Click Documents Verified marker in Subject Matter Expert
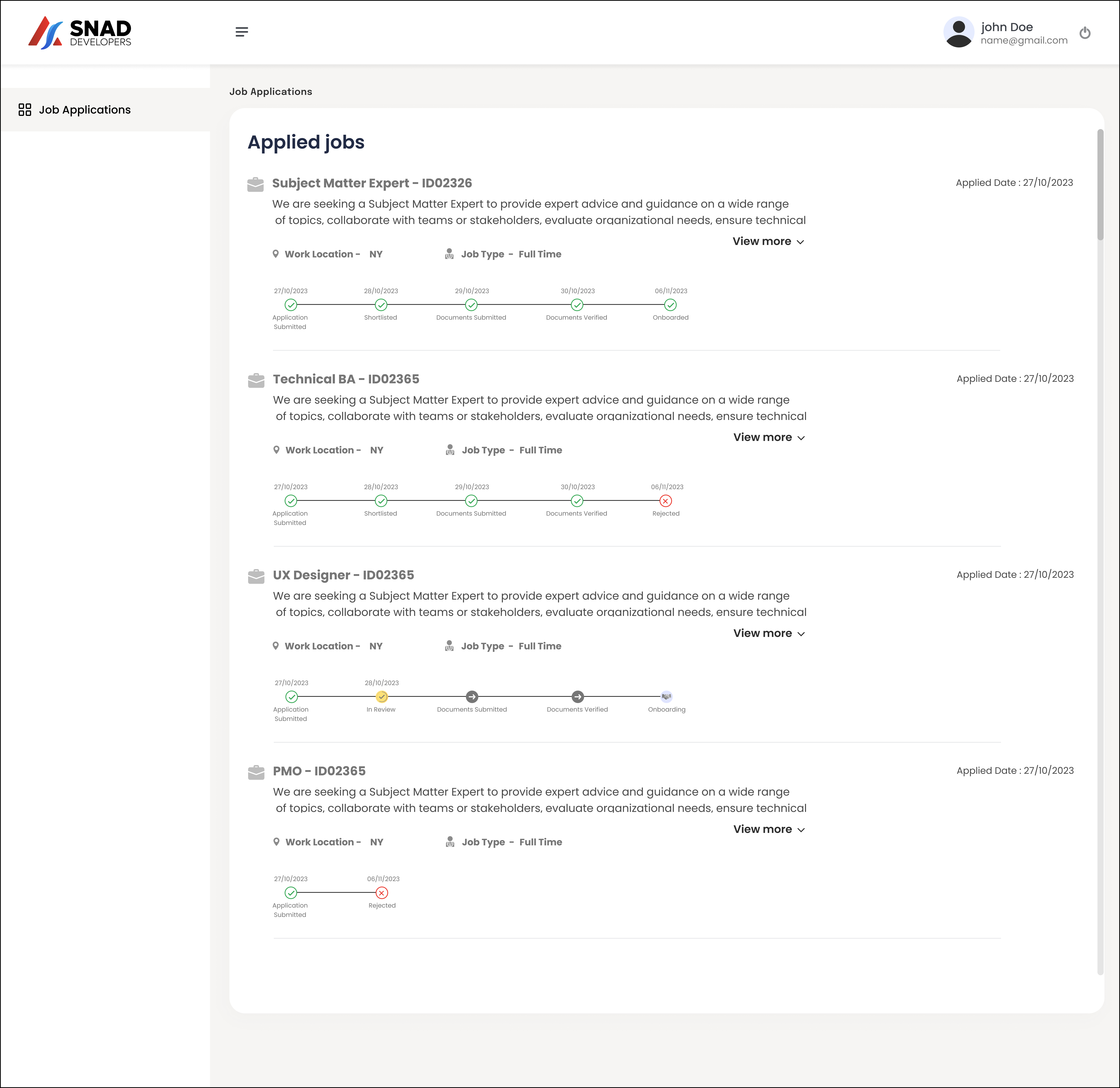Viewport: 1120px width, 1088px height. (577, 305)
